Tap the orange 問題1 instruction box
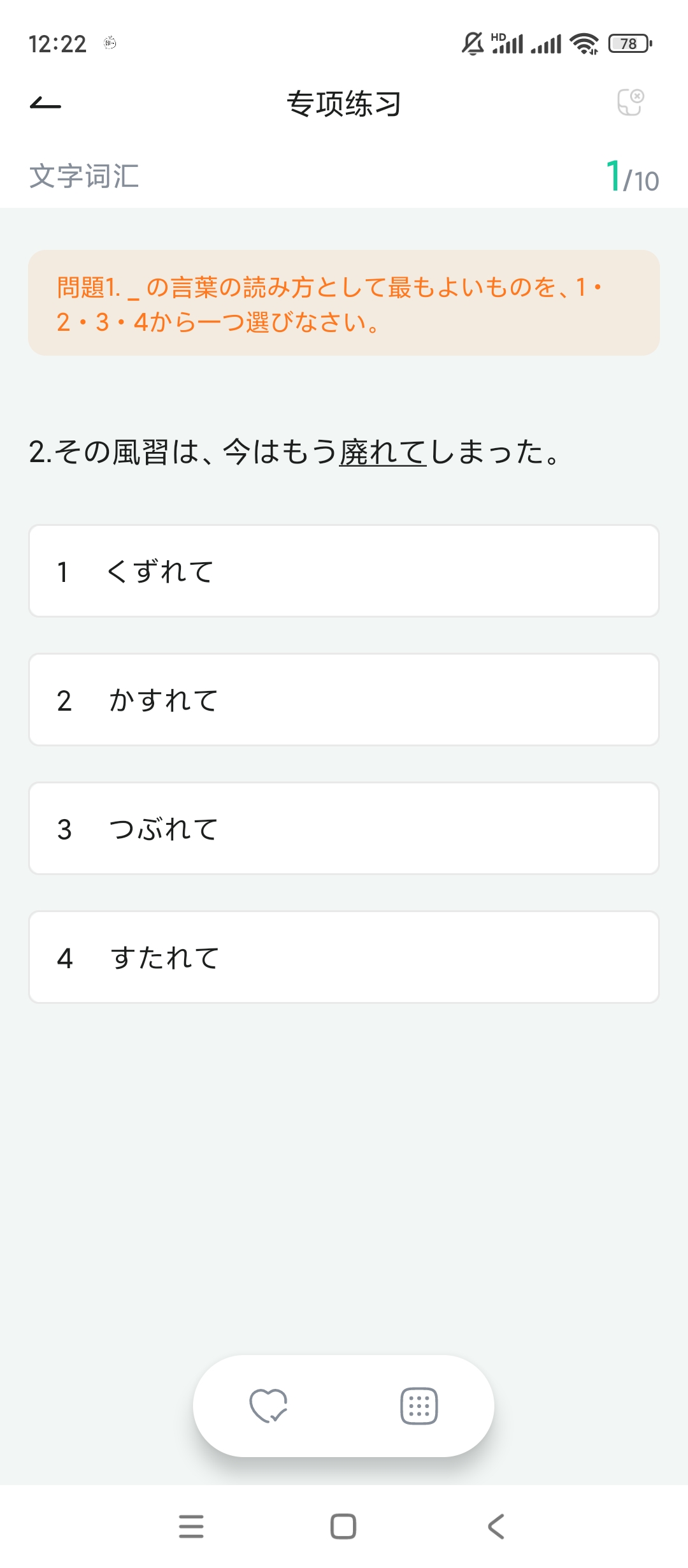This screenshot has width=688, height=1568. pyautogui.click(x=344, y=303)
